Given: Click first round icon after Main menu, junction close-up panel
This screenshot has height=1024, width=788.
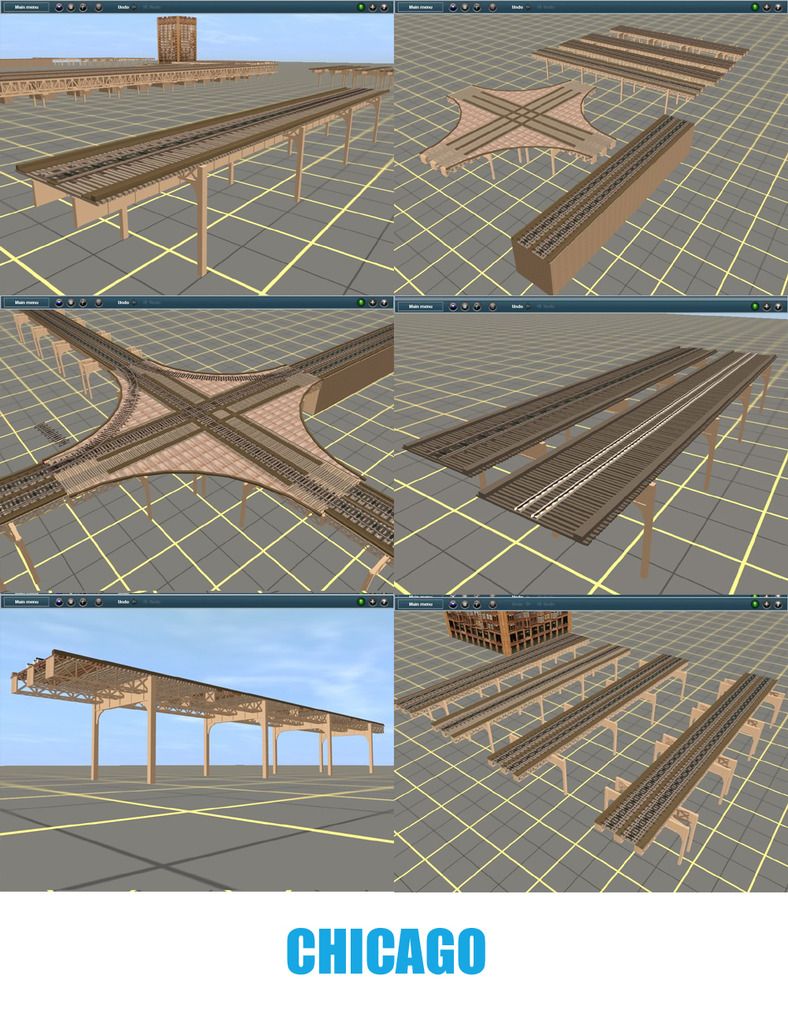Looking at the screenshot, I should pos(59,303).
